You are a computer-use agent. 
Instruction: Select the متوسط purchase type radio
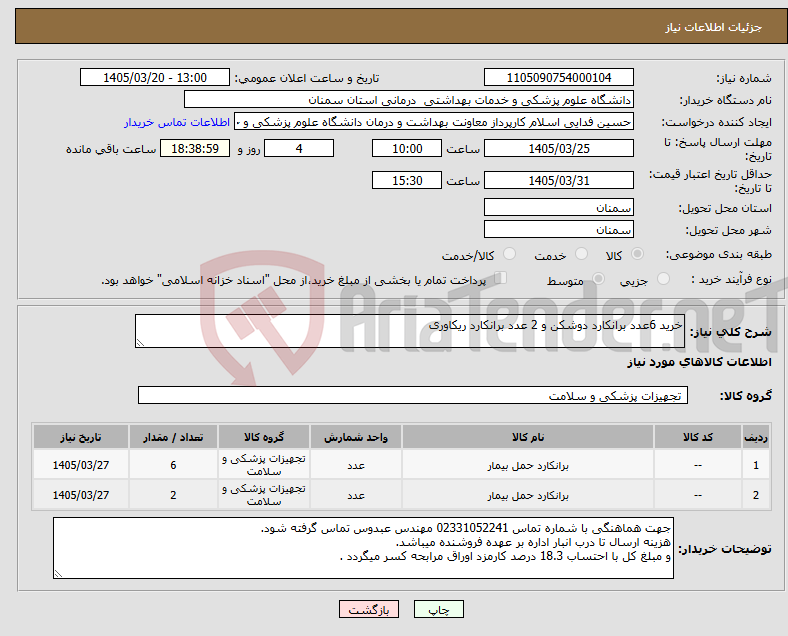click(598, 279)
